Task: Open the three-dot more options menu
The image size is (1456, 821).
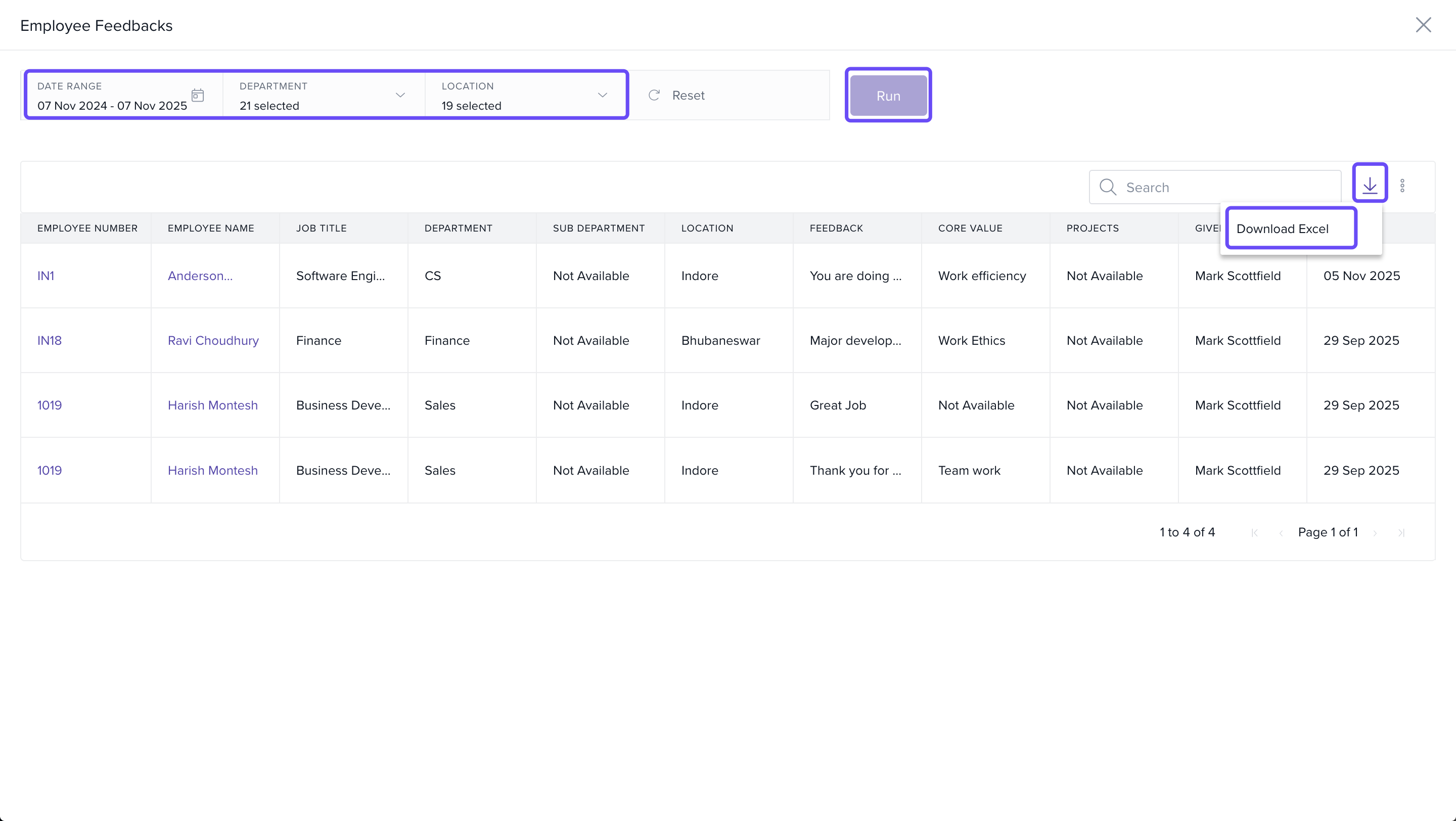Action: 1402,186
